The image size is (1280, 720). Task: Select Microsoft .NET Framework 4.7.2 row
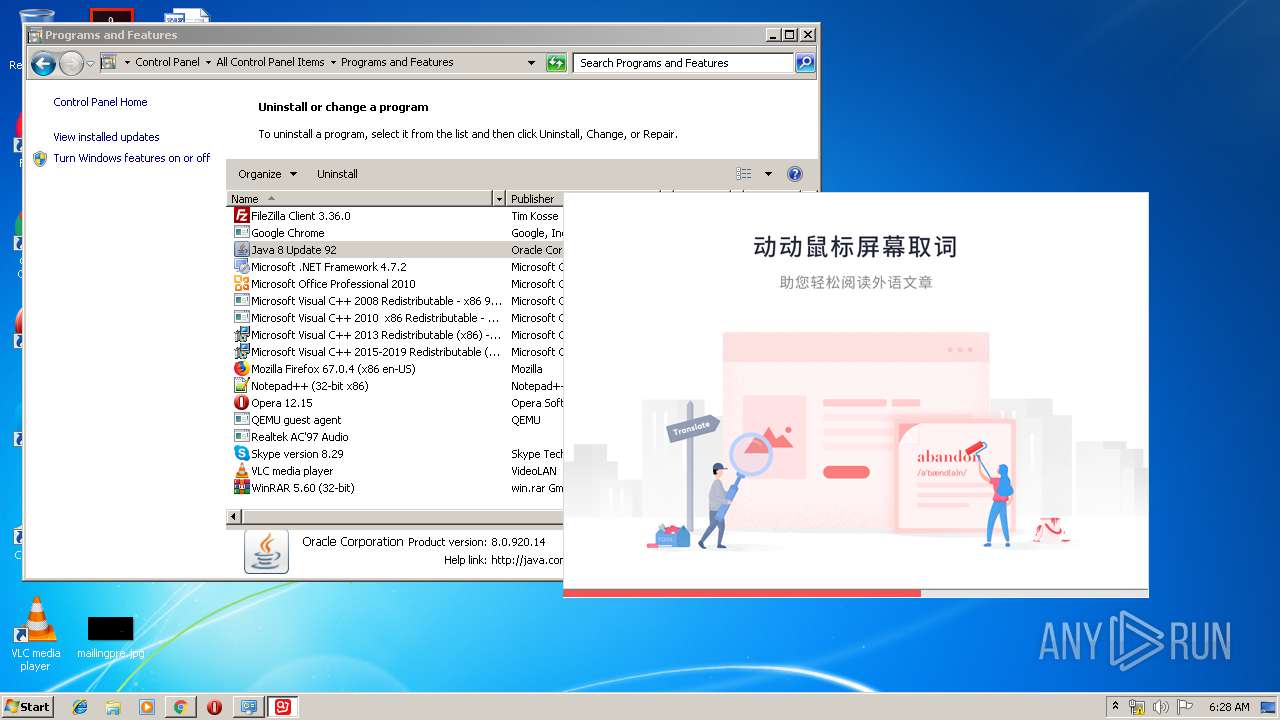point(397,266)
